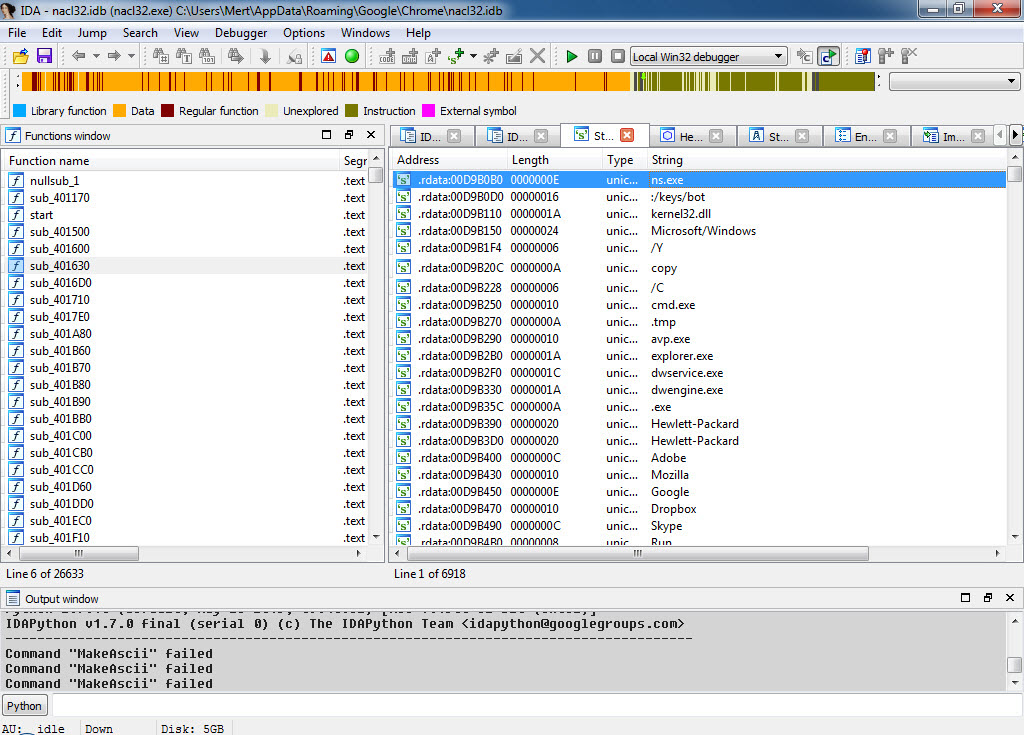The image size is (1024, 735).
Task: Sort strings by the String column header
Action: 827,160
